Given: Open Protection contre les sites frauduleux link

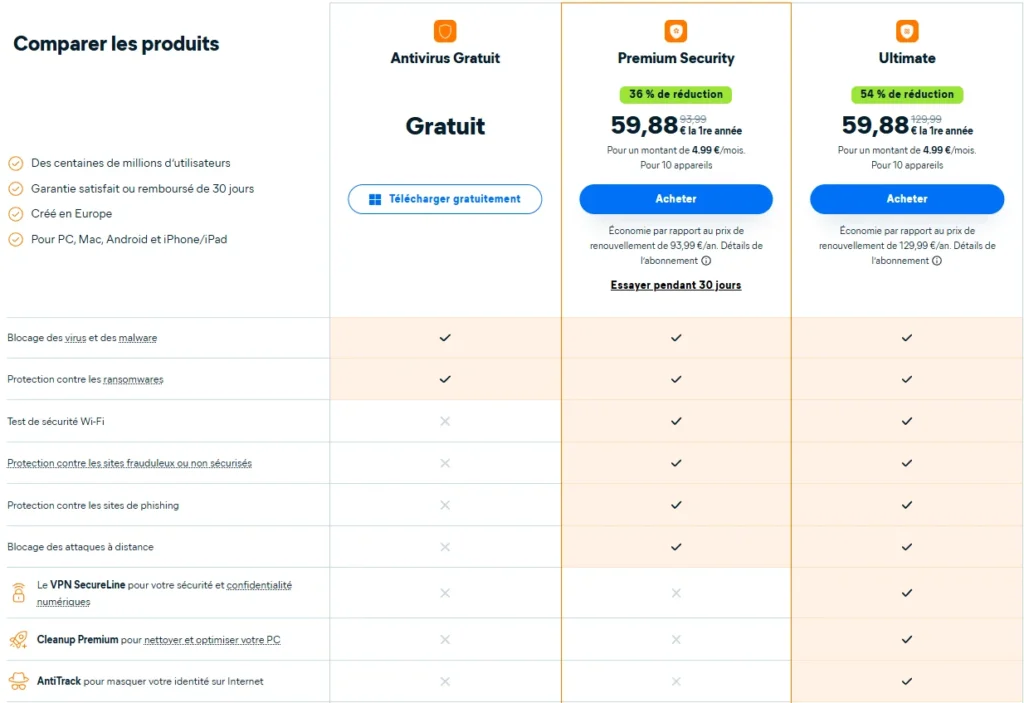Looking at the screenshot, I should click(x=129, y=463).
